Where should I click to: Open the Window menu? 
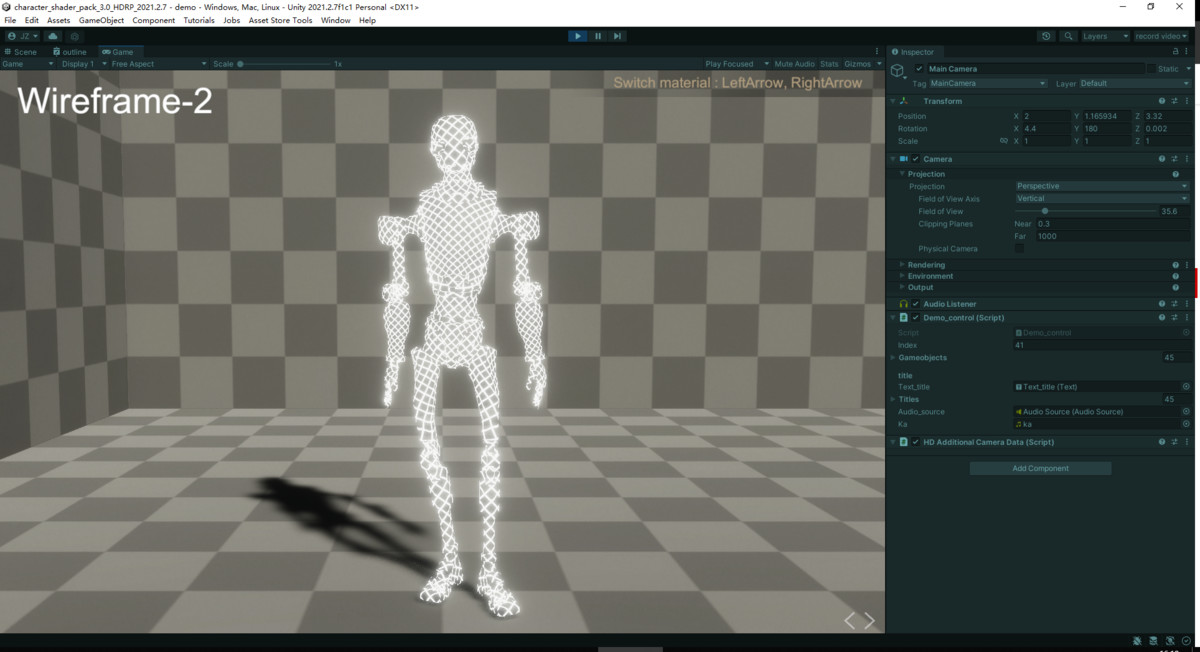tap(335, 19)
